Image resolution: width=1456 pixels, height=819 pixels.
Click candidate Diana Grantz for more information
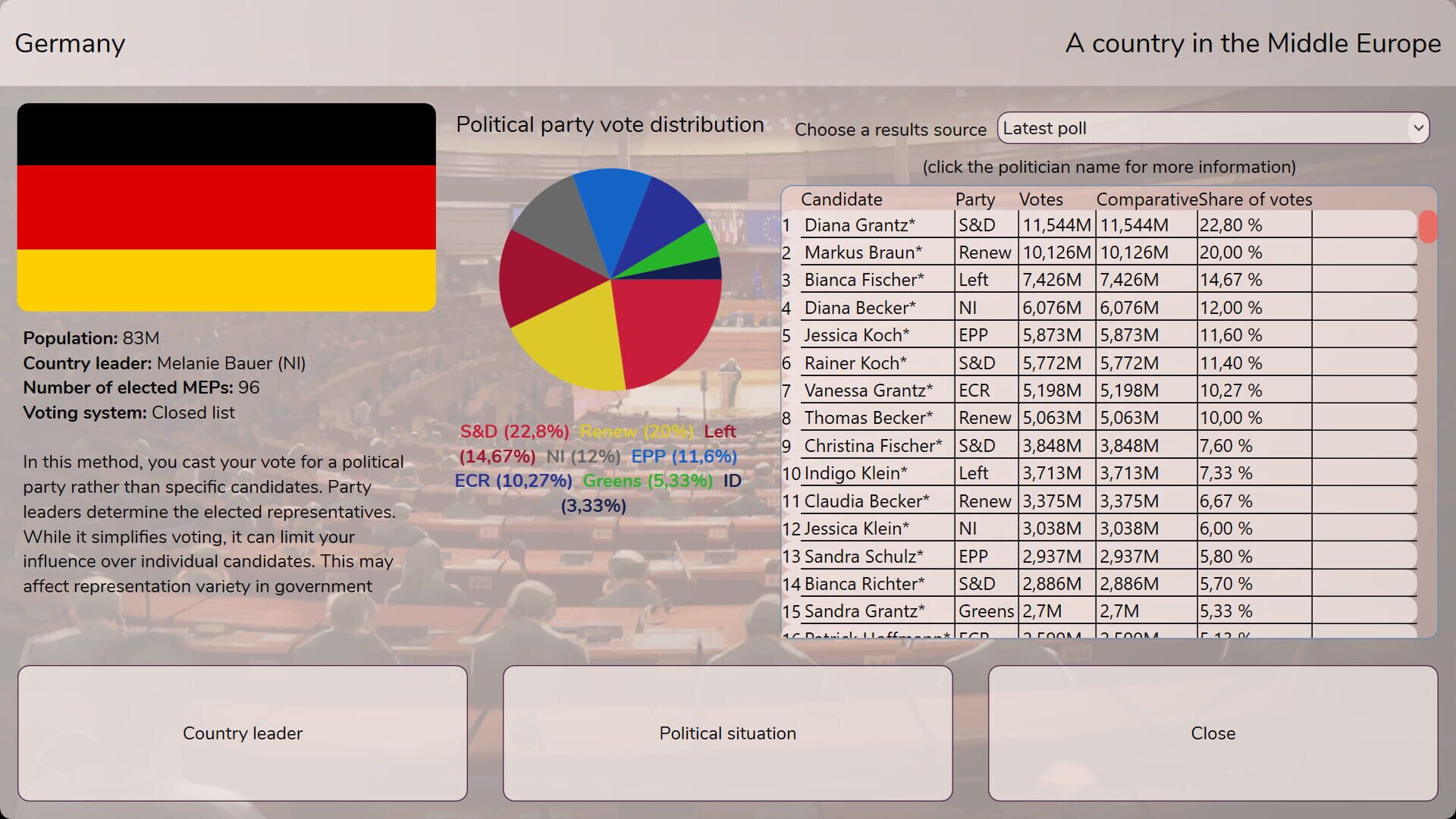click(860, 224)
